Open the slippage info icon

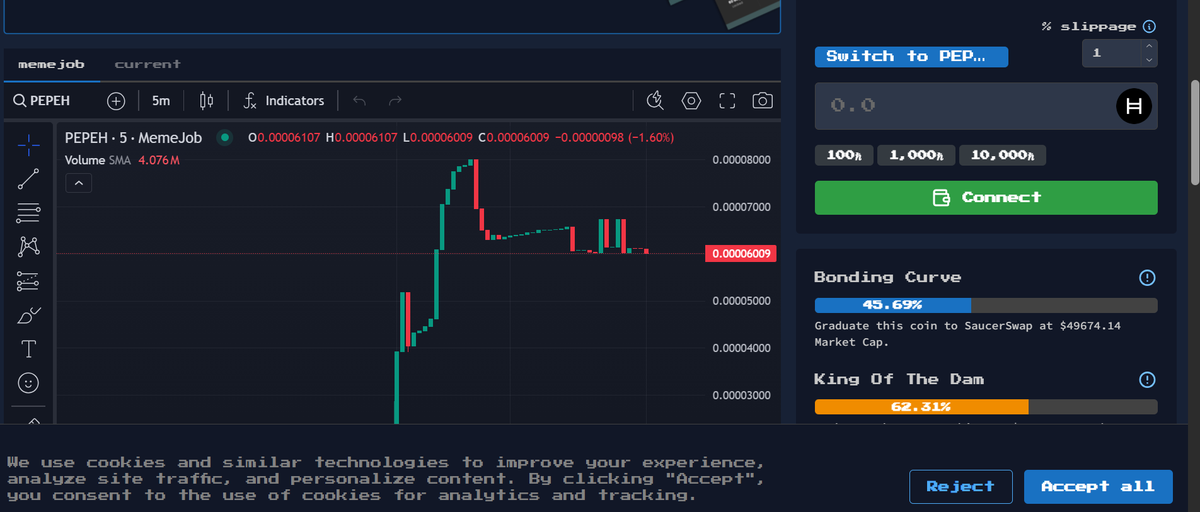[1149, 27]
